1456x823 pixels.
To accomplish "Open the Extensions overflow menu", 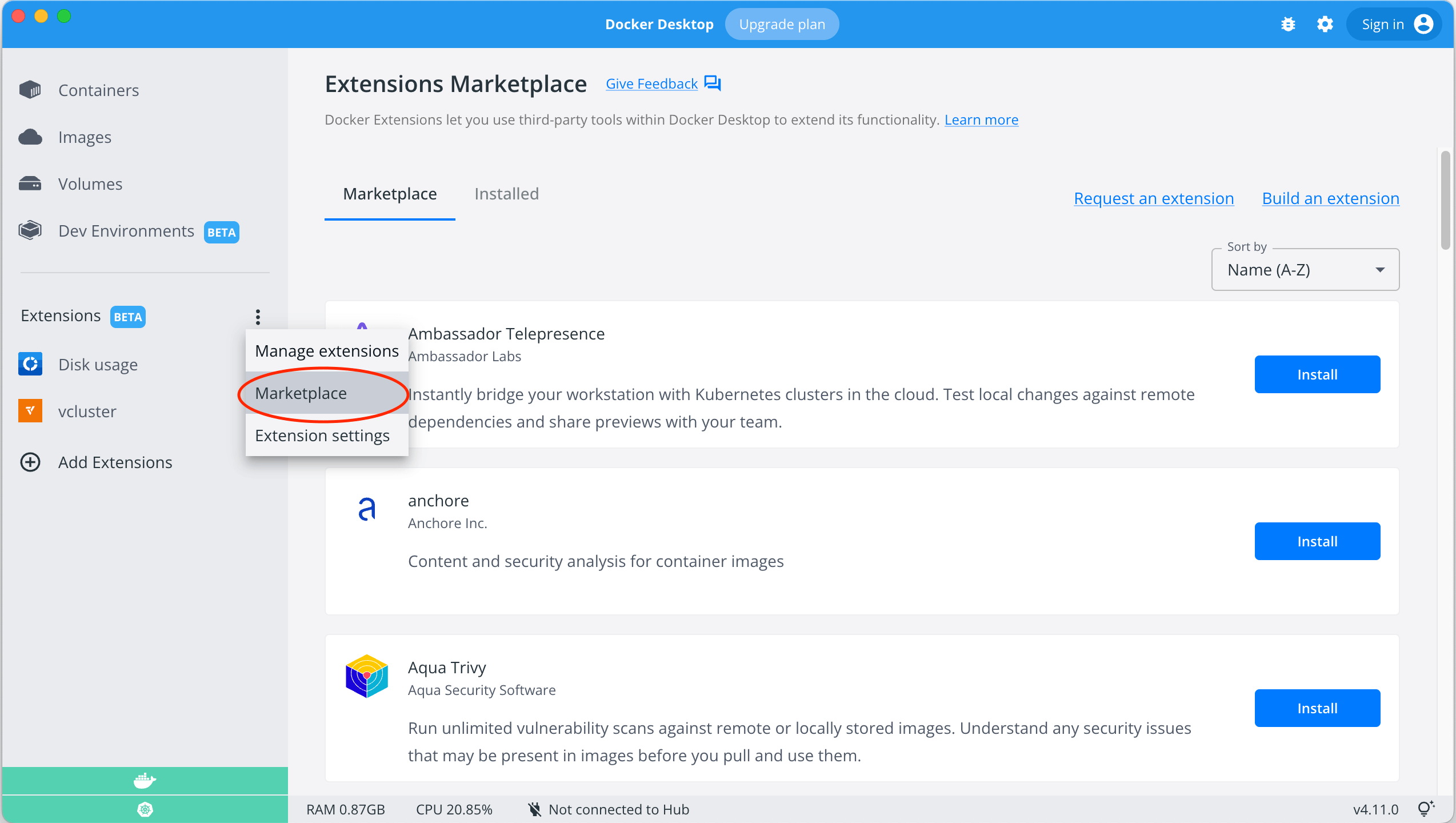I will pyautogui.click(x=257, y=316).
